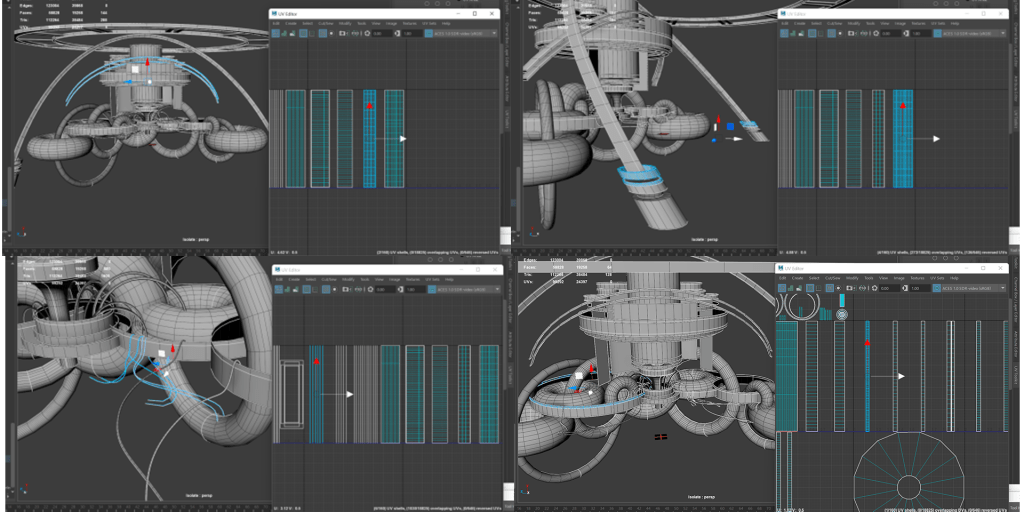Click UV snapshot camera icon in bottom-right UV Editor
The height and width of the screenshot is (512, 1024).
[x=850, y=287]
